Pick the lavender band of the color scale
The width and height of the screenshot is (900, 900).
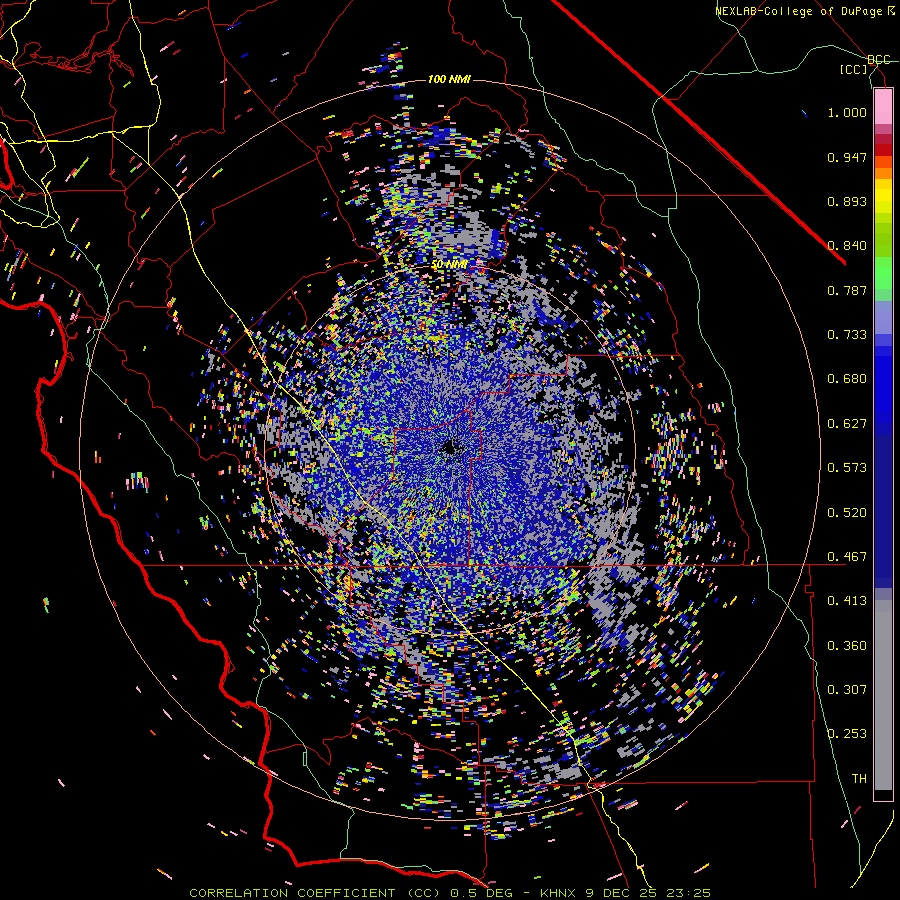pyautogui.click(x=883, y=317)
